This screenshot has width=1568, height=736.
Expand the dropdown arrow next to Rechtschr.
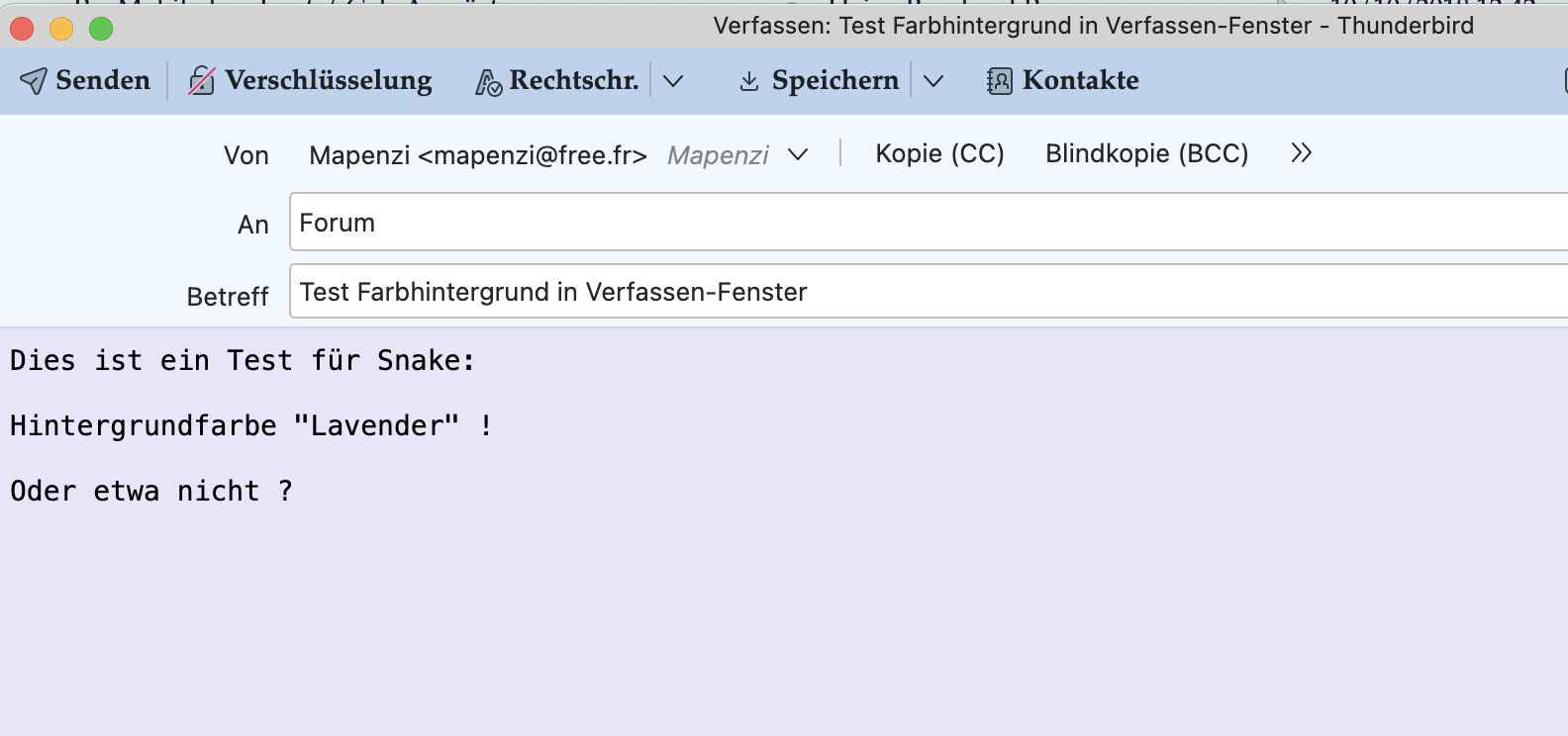pos(673,81)
